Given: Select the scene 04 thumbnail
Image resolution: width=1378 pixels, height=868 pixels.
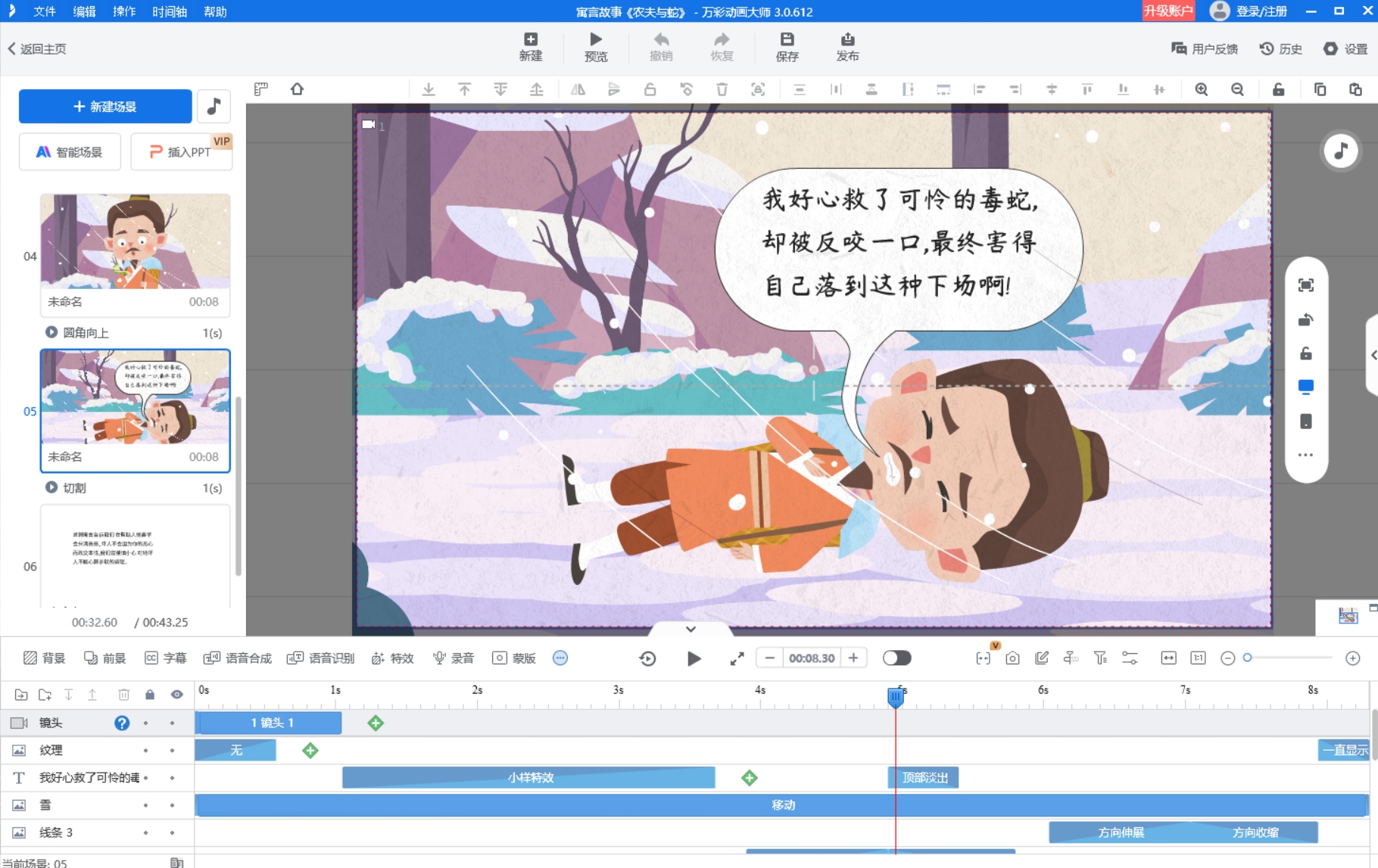Looking at the screenshot, I should click(x=136, y=241).
